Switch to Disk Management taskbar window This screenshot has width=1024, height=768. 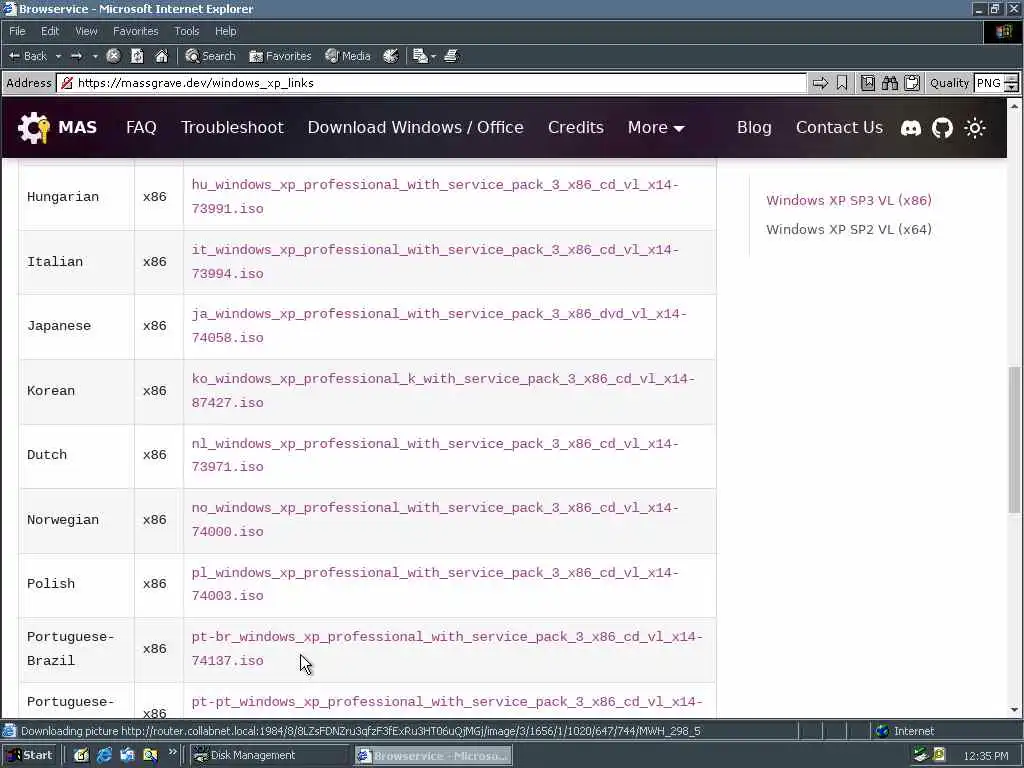point(270,756)
